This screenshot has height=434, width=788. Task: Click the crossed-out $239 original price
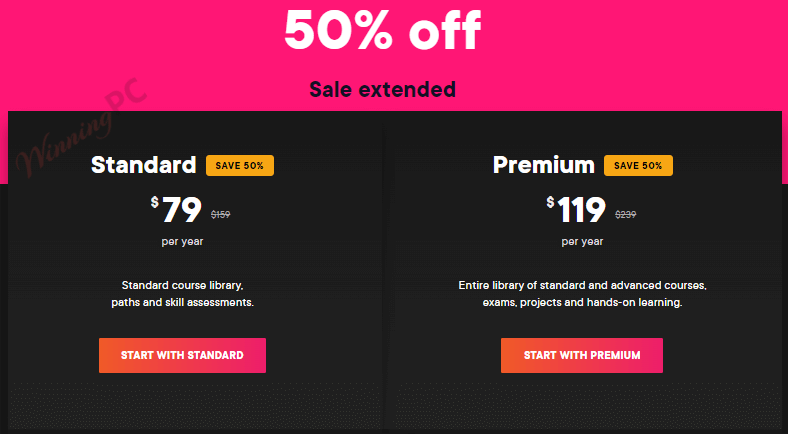(625, 214)
